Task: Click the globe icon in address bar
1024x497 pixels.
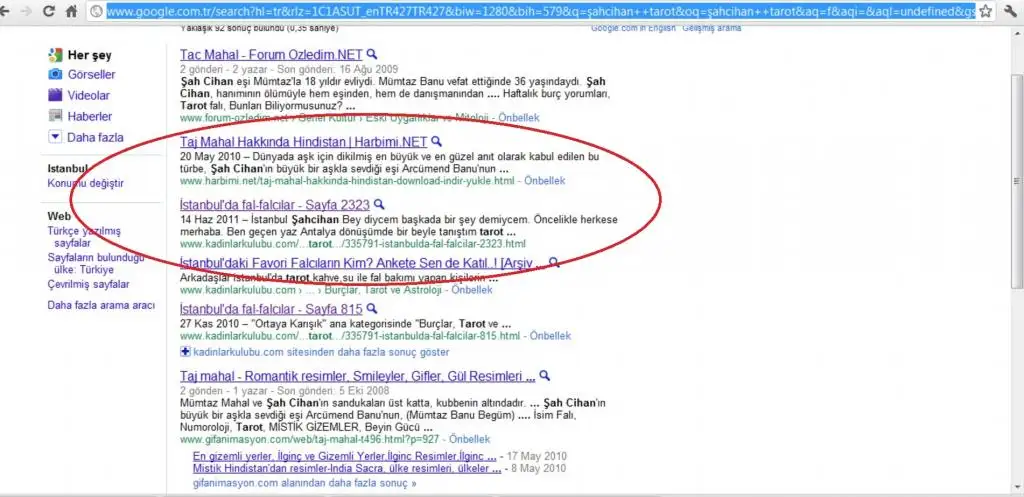Action: [x=96, y=11]
